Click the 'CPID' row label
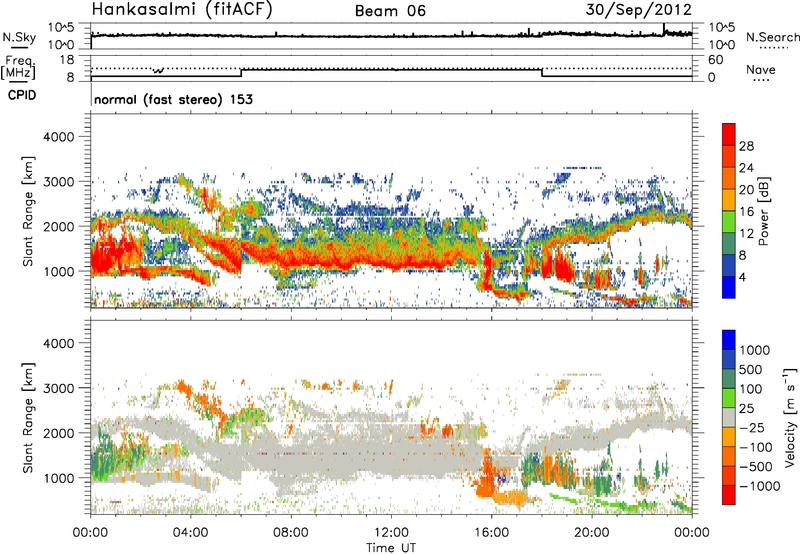Viewport: 800px width, 554px height. pyautogui.click(x=22, y=95)
